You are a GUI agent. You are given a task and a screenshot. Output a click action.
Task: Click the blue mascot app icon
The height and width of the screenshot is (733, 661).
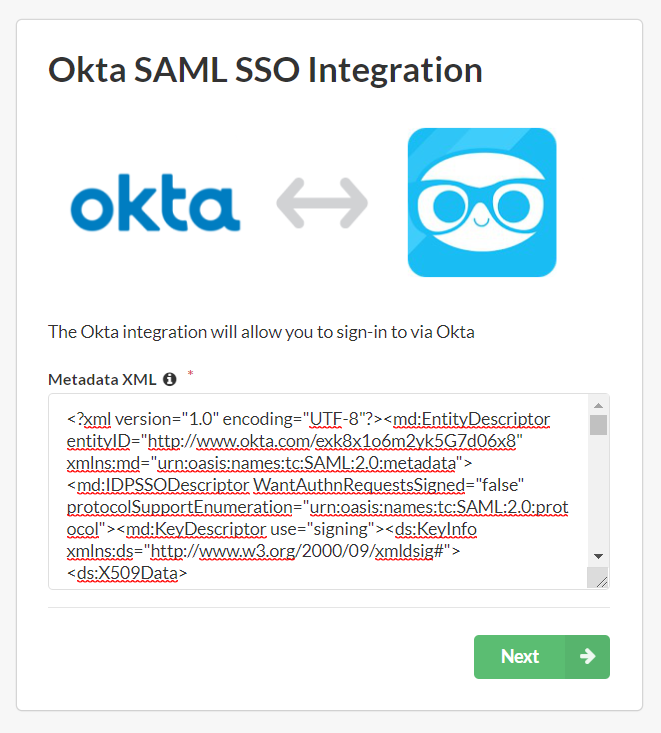coord(482,202)
